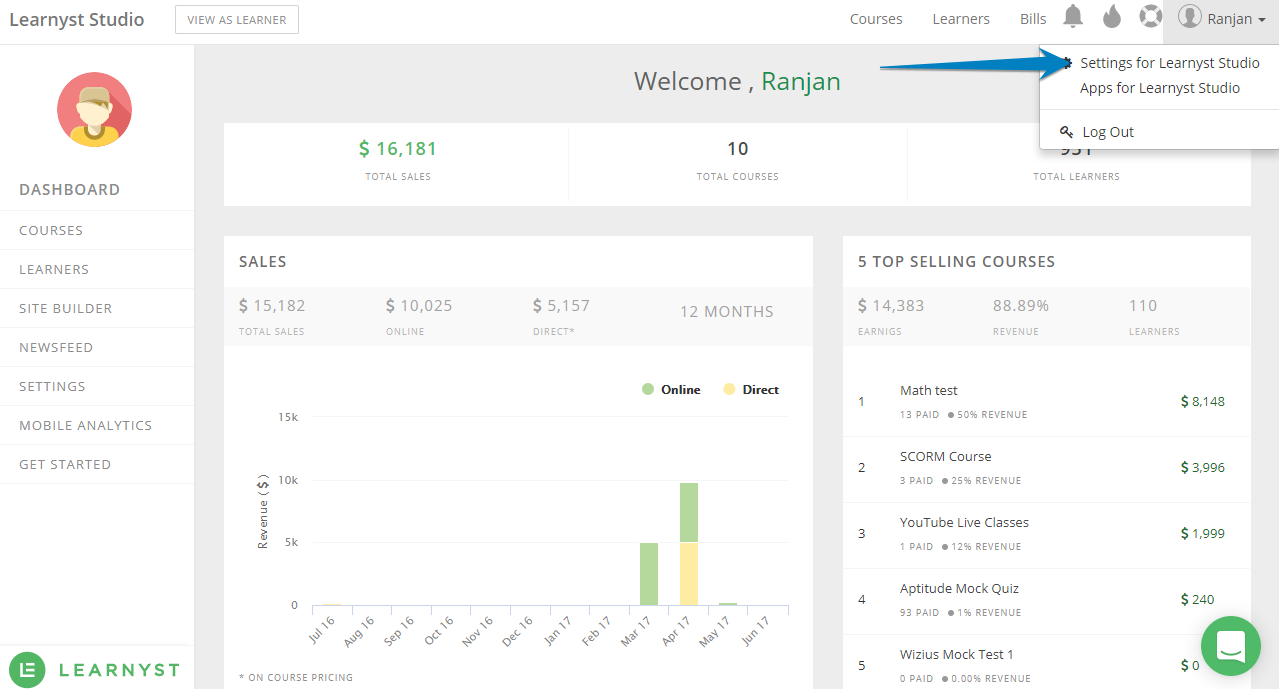Expand the Ranjan account dropdown
Image resolution: width=1279 pixels, height=689 pixels.
pyautogui.click(x=1221, y=19)
